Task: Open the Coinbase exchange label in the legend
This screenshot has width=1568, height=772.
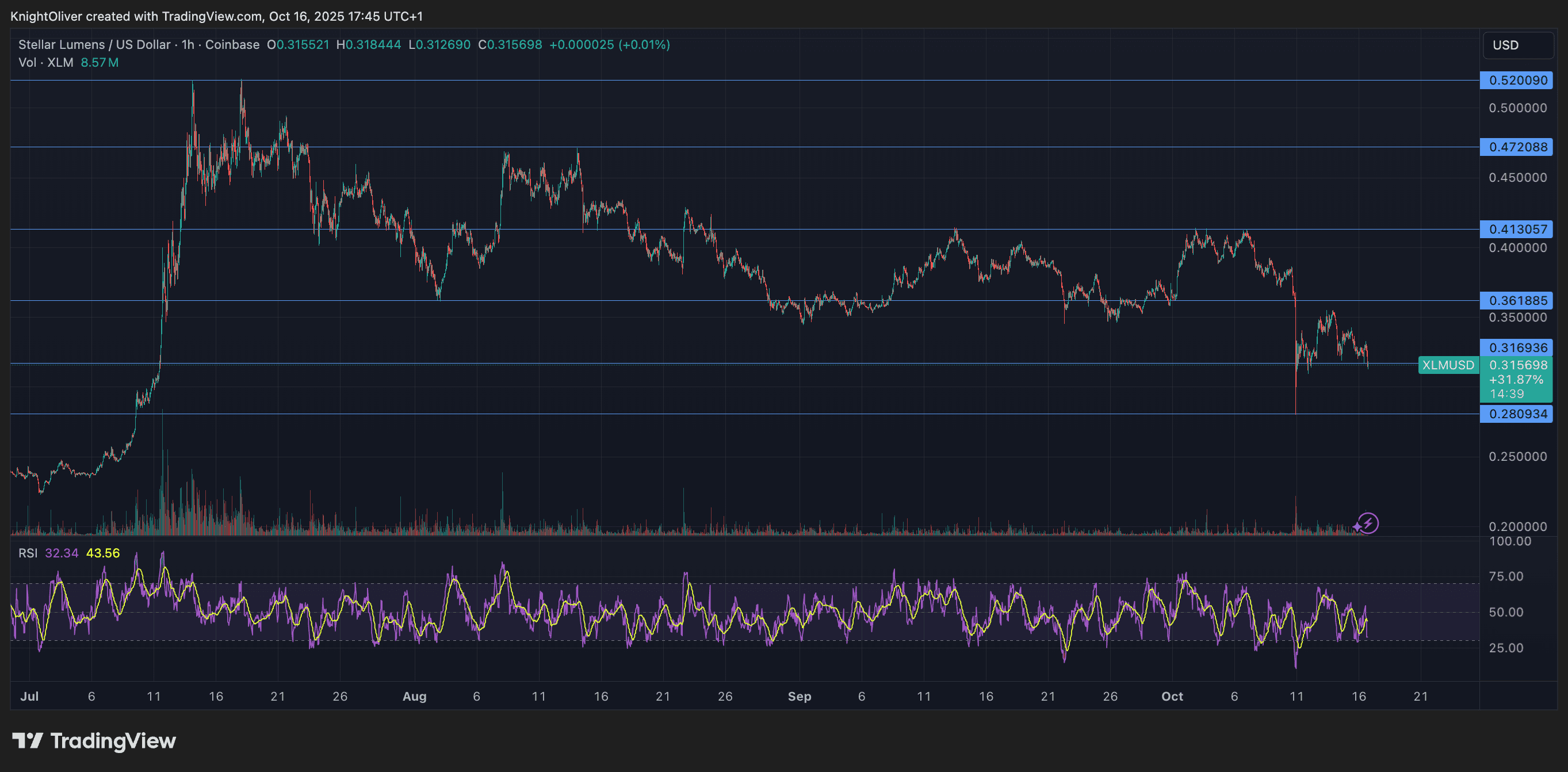Action: (x=232, y=44)
